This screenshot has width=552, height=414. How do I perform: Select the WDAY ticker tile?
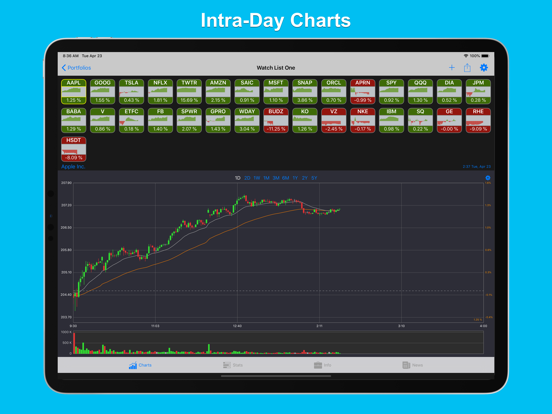click(247, 120)
